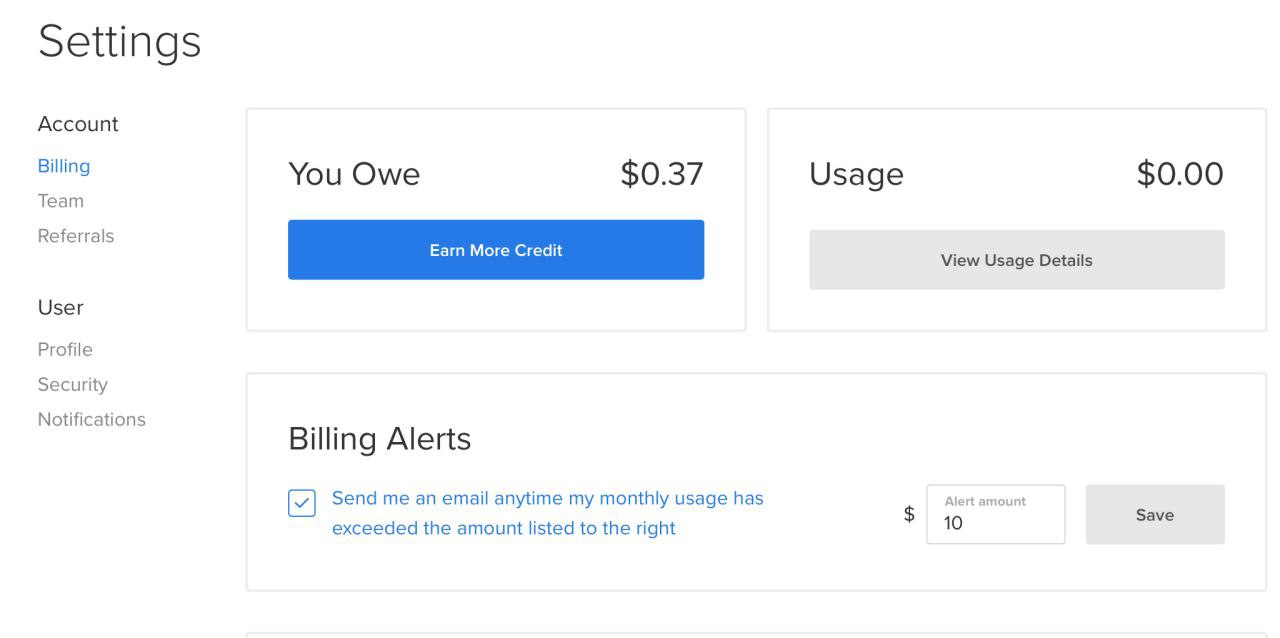This screenshot has width=1280, height=638.
Task: Click the billing alert email description text
Action: pos(547,513)
